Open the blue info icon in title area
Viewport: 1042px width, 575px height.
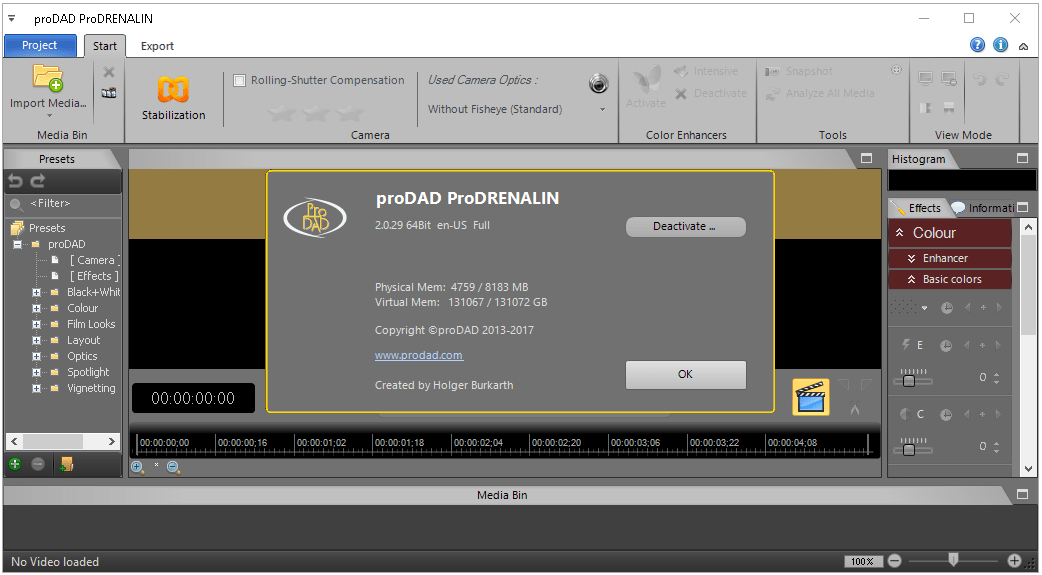tap(1001, 45)
